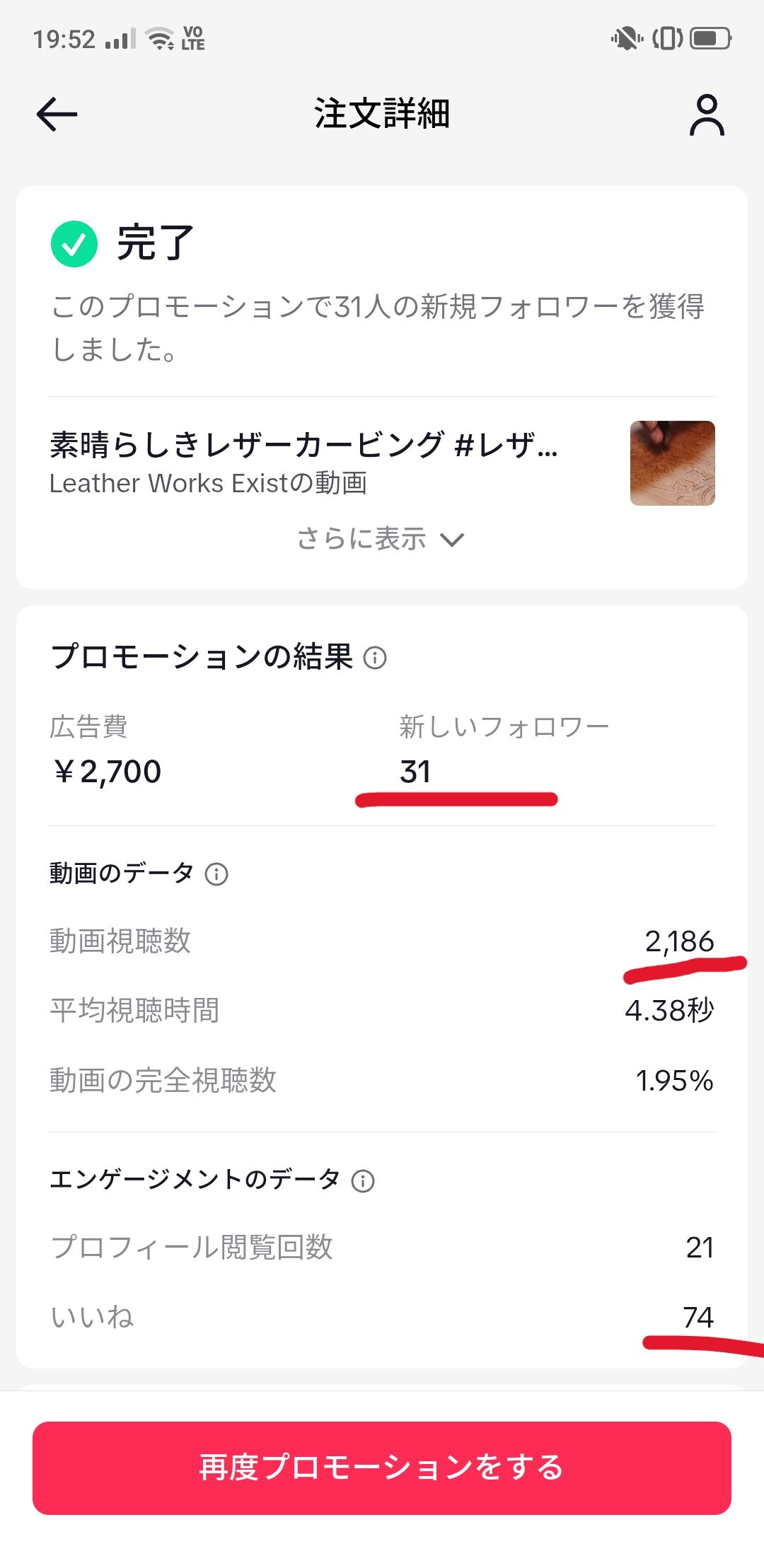Tap info icon next to 動画のデータ

pyautogui.click(x=216, y=874)
